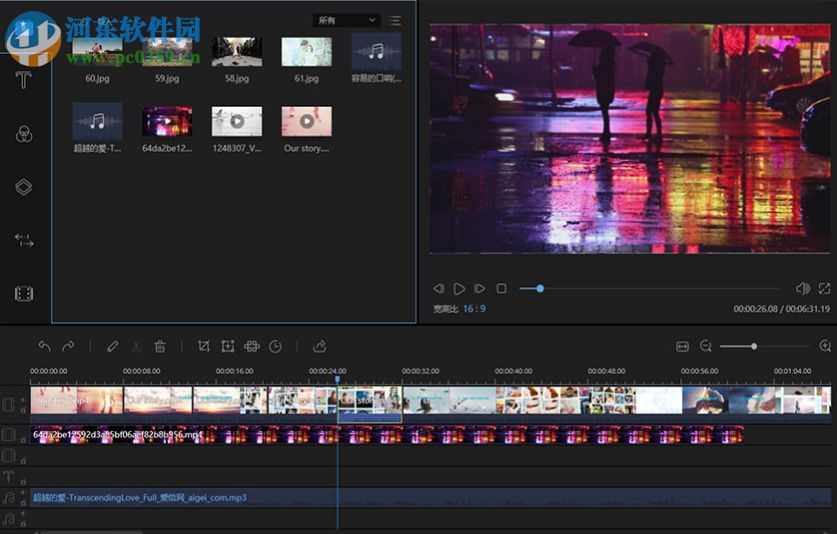Open the Filters panel with three-circles icon

24,134
